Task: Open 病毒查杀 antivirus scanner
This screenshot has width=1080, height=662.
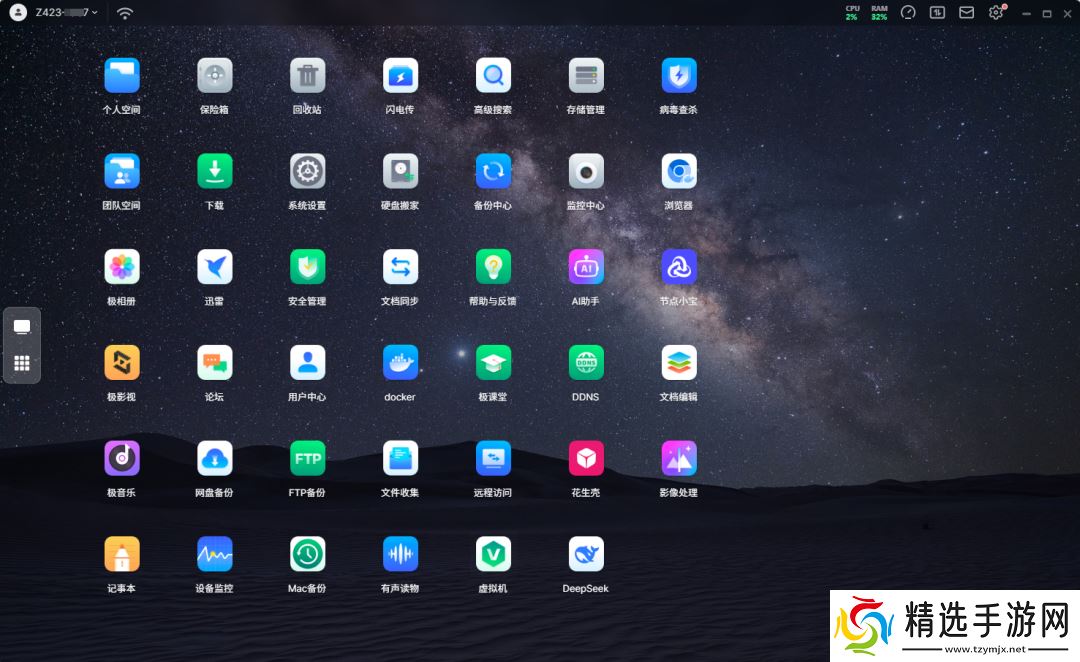Action: pos(679,76)
